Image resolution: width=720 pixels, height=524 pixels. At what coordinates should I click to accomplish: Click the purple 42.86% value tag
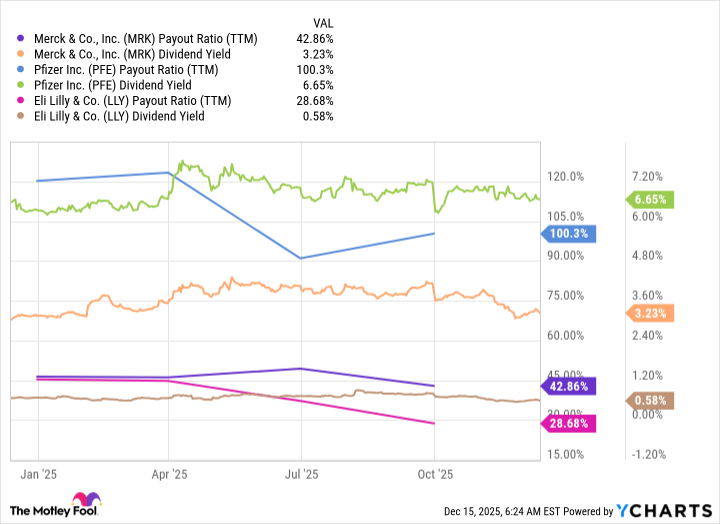[570, 385]
